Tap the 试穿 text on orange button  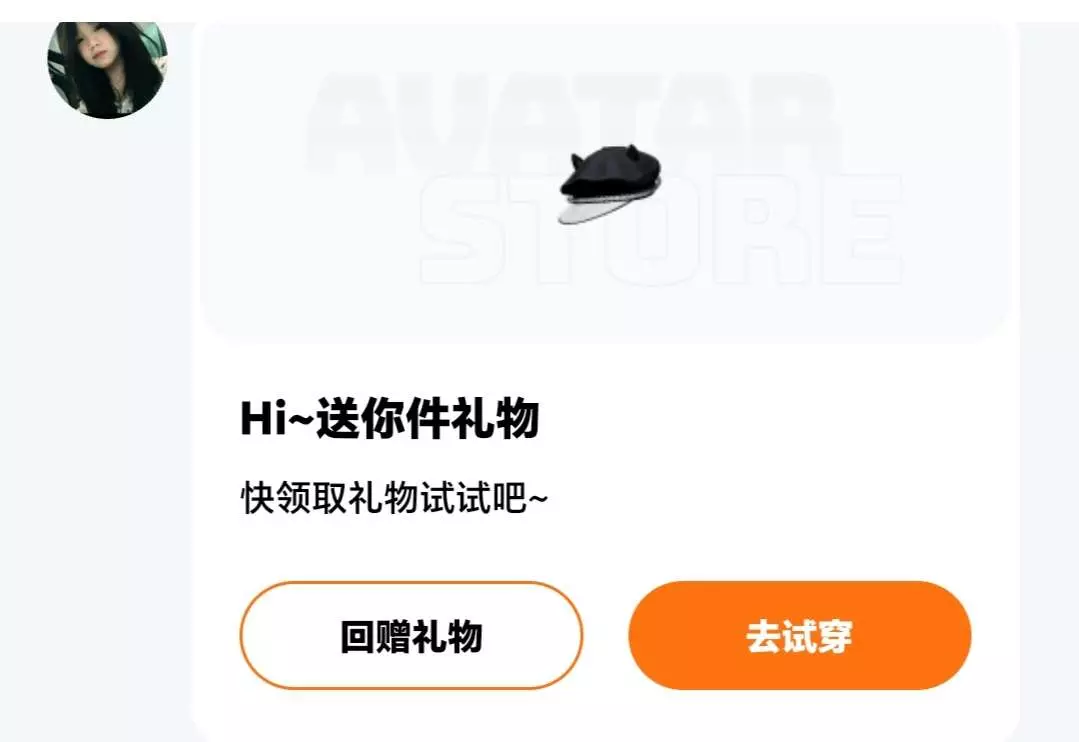pyautogui.click(x=818, y=636)
